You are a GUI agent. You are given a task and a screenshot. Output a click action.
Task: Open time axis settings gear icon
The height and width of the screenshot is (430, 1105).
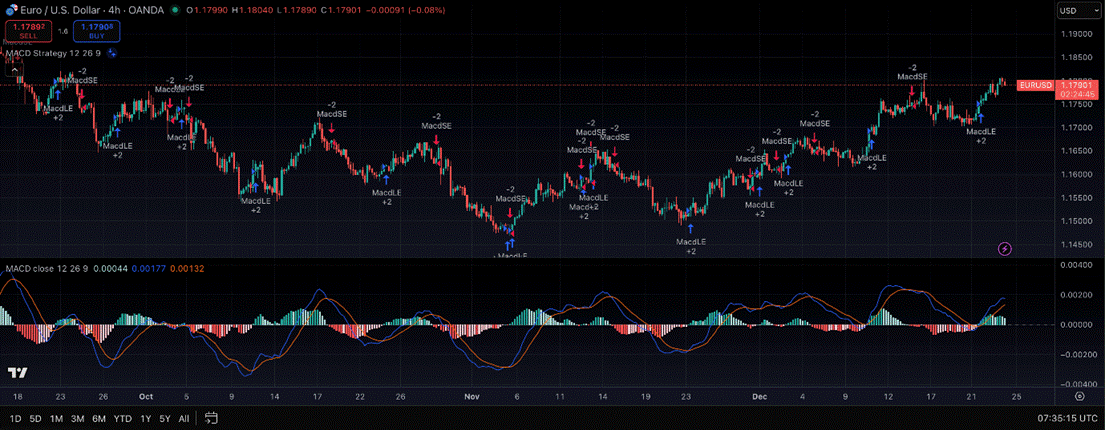click(1078, 397)
